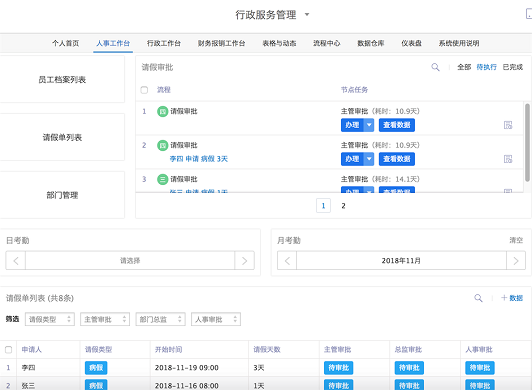Tick select-all checkbox beside 申请人 header

[x=8, y=350]
